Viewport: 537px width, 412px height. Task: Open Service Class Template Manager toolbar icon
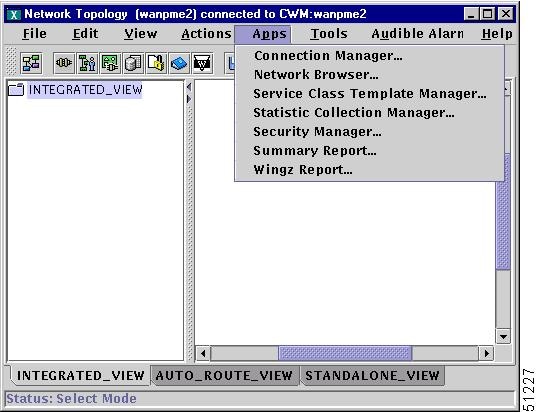110,63
